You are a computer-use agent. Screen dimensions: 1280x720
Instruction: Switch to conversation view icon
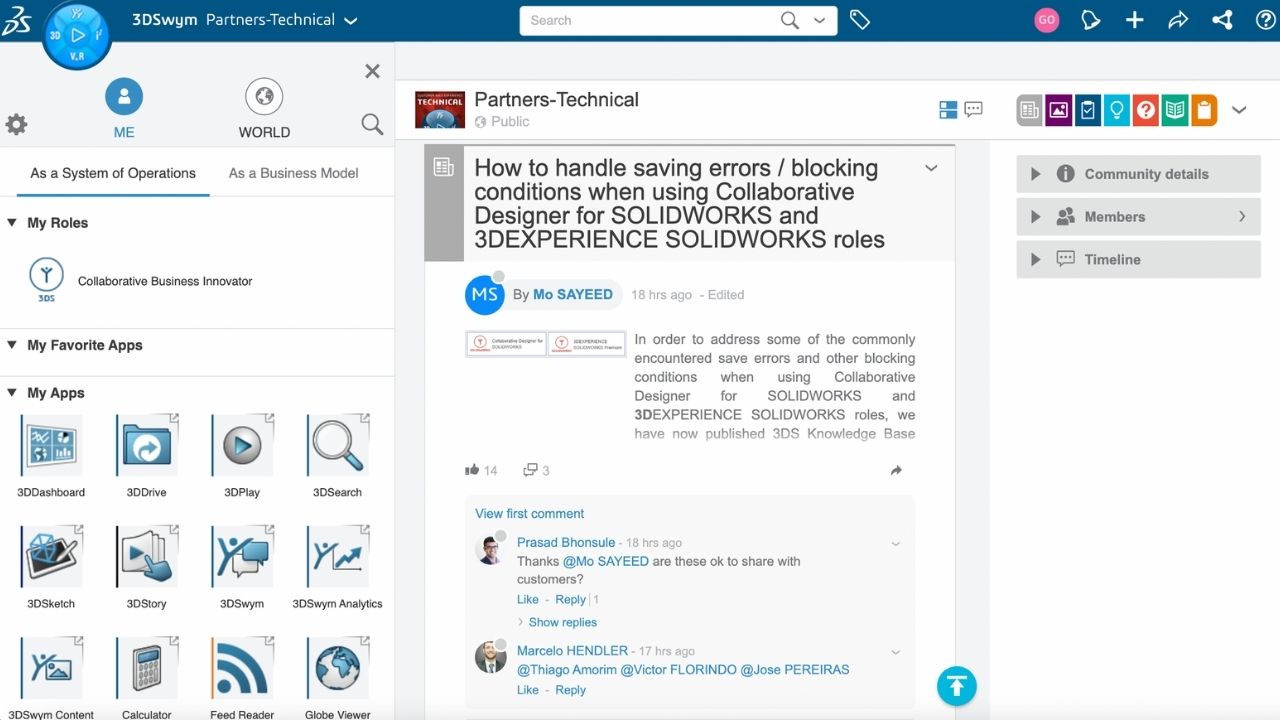[x=973, y=110]
